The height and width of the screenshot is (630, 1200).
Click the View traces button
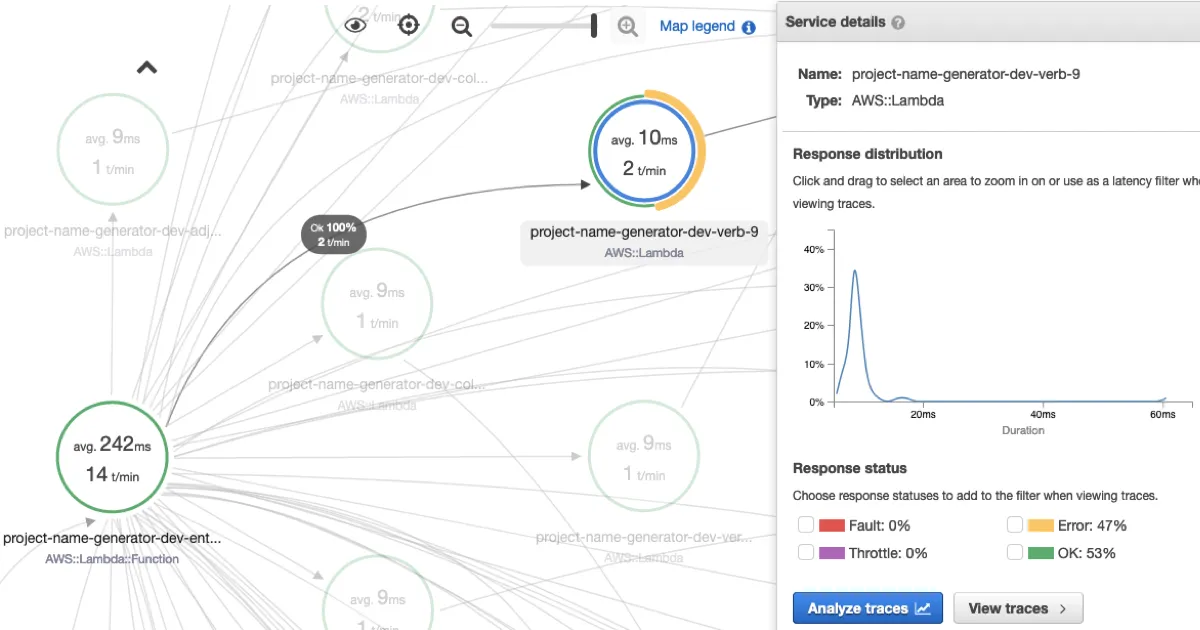coord(1018,608)
